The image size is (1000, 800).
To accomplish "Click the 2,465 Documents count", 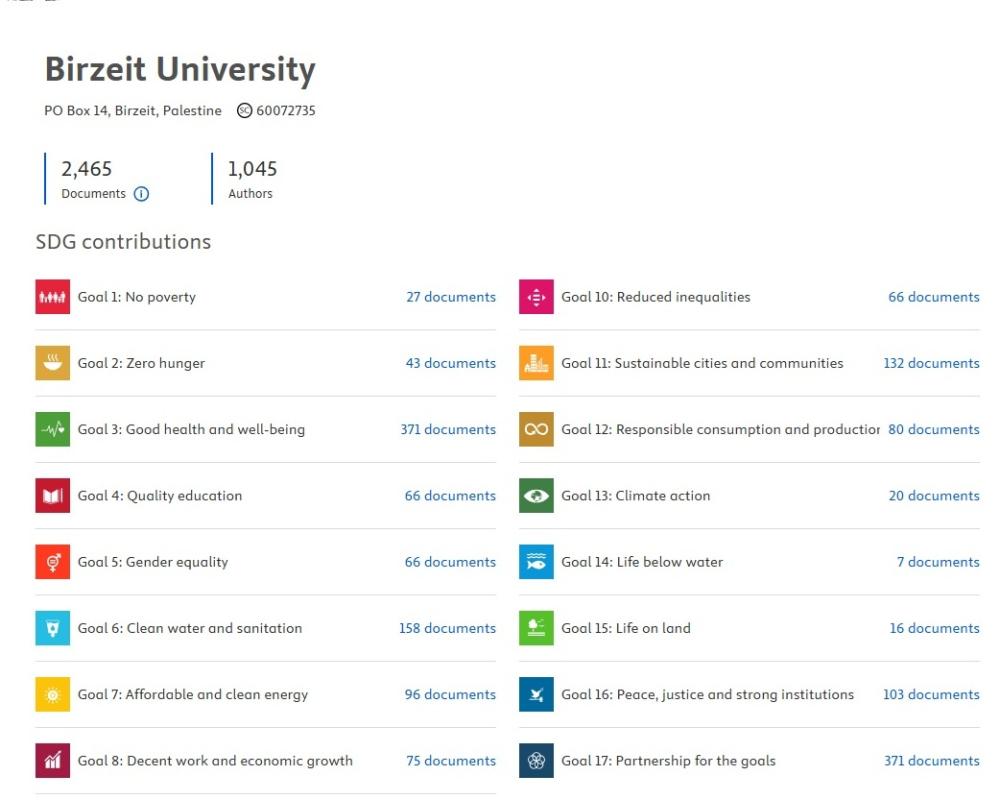I will (x=87, y=169).
